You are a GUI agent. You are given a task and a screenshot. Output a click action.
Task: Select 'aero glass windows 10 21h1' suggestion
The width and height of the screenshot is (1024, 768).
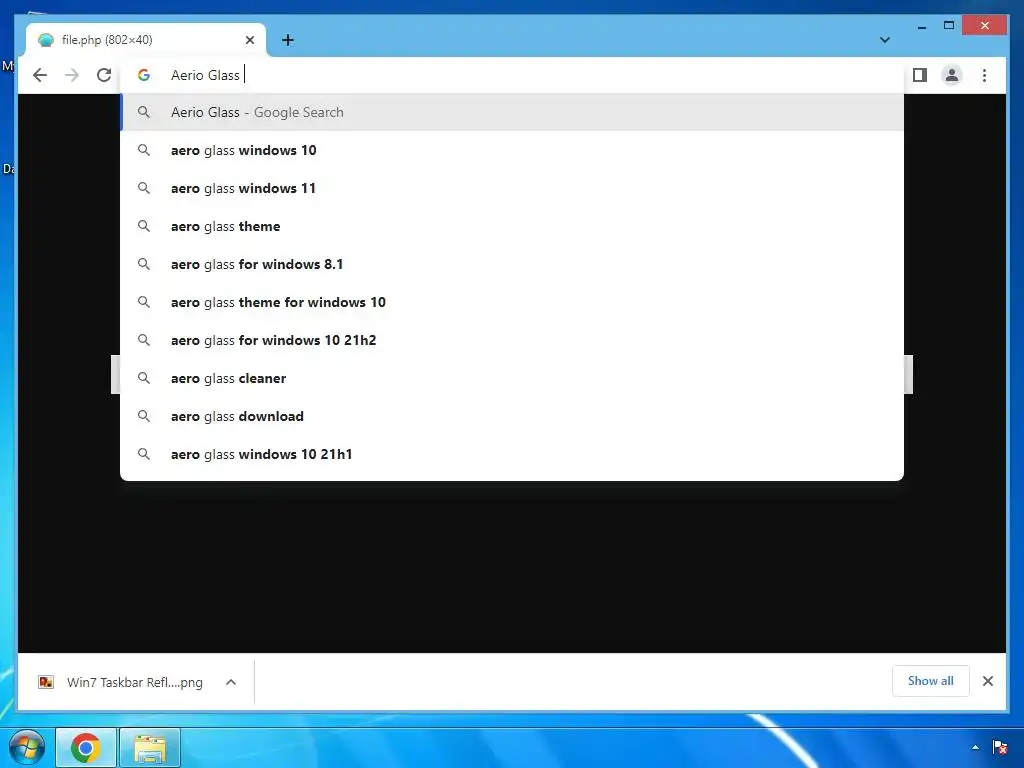coord(512,454)
